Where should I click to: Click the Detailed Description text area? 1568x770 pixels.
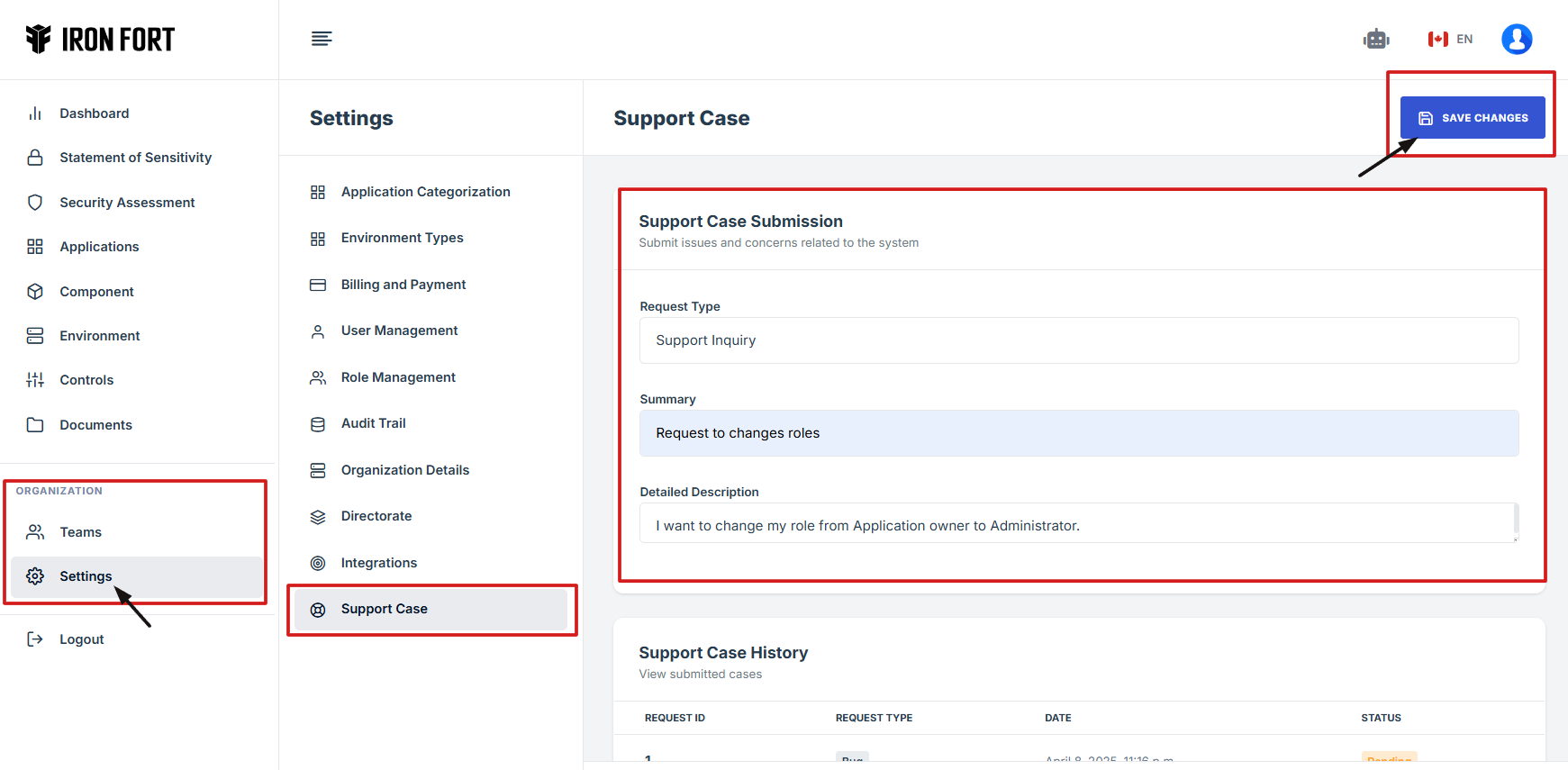tap(1078, 525)
